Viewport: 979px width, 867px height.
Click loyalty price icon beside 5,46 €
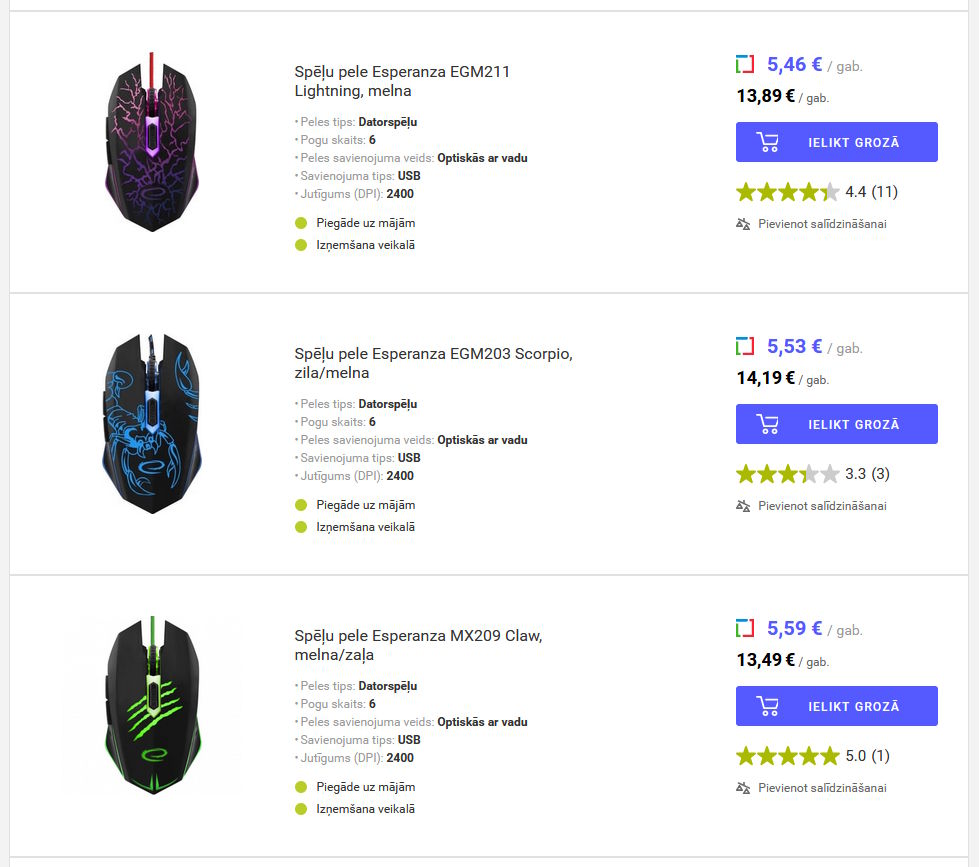(745, 65)
